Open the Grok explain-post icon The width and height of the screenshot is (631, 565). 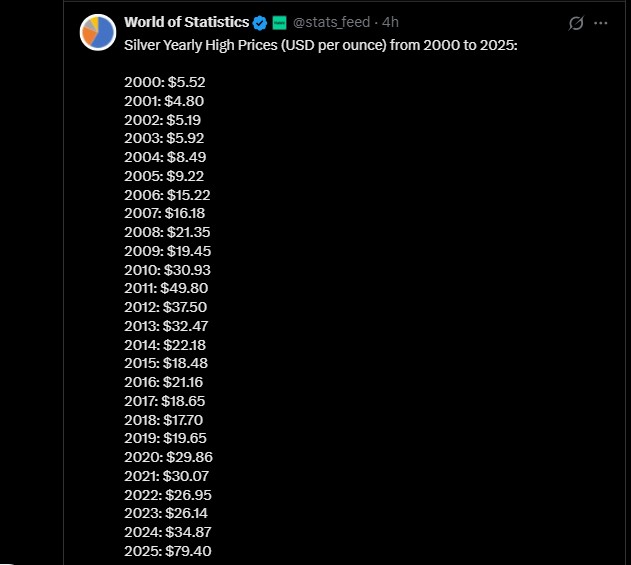(575, 23)
